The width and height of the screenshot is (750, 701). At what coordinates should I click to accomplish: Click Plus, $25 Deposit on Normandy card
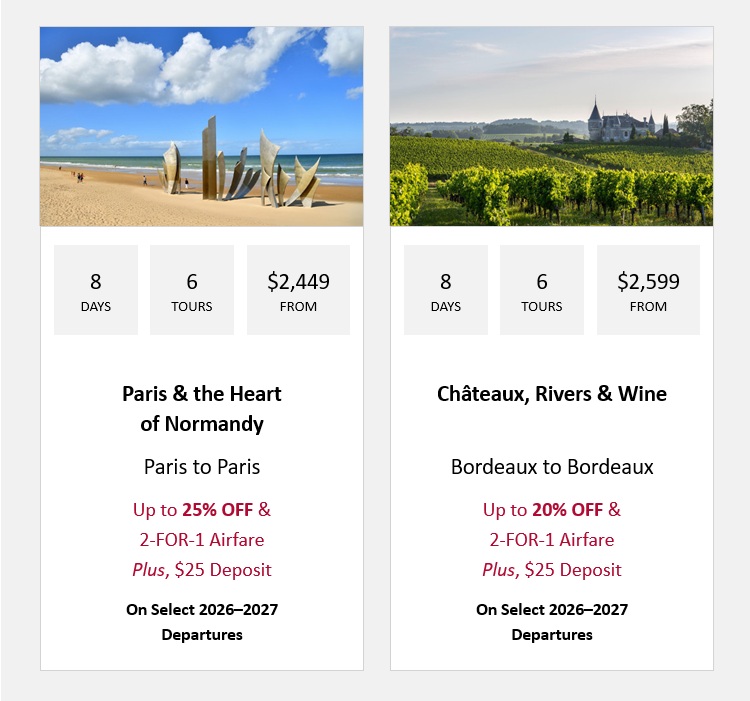click(202, 570)
